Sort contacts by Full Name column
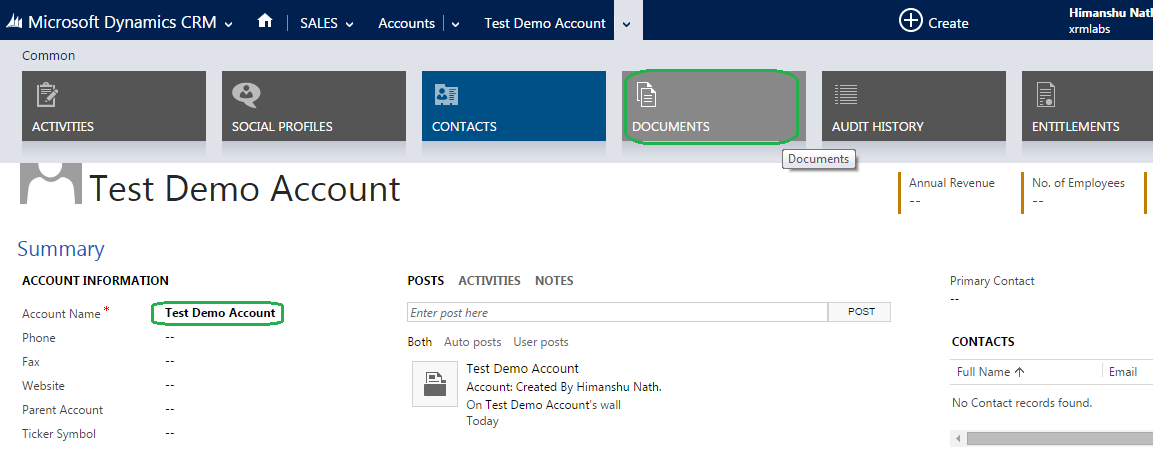The height and width of the screenshot is (469, 1153). tap(990, 372)
